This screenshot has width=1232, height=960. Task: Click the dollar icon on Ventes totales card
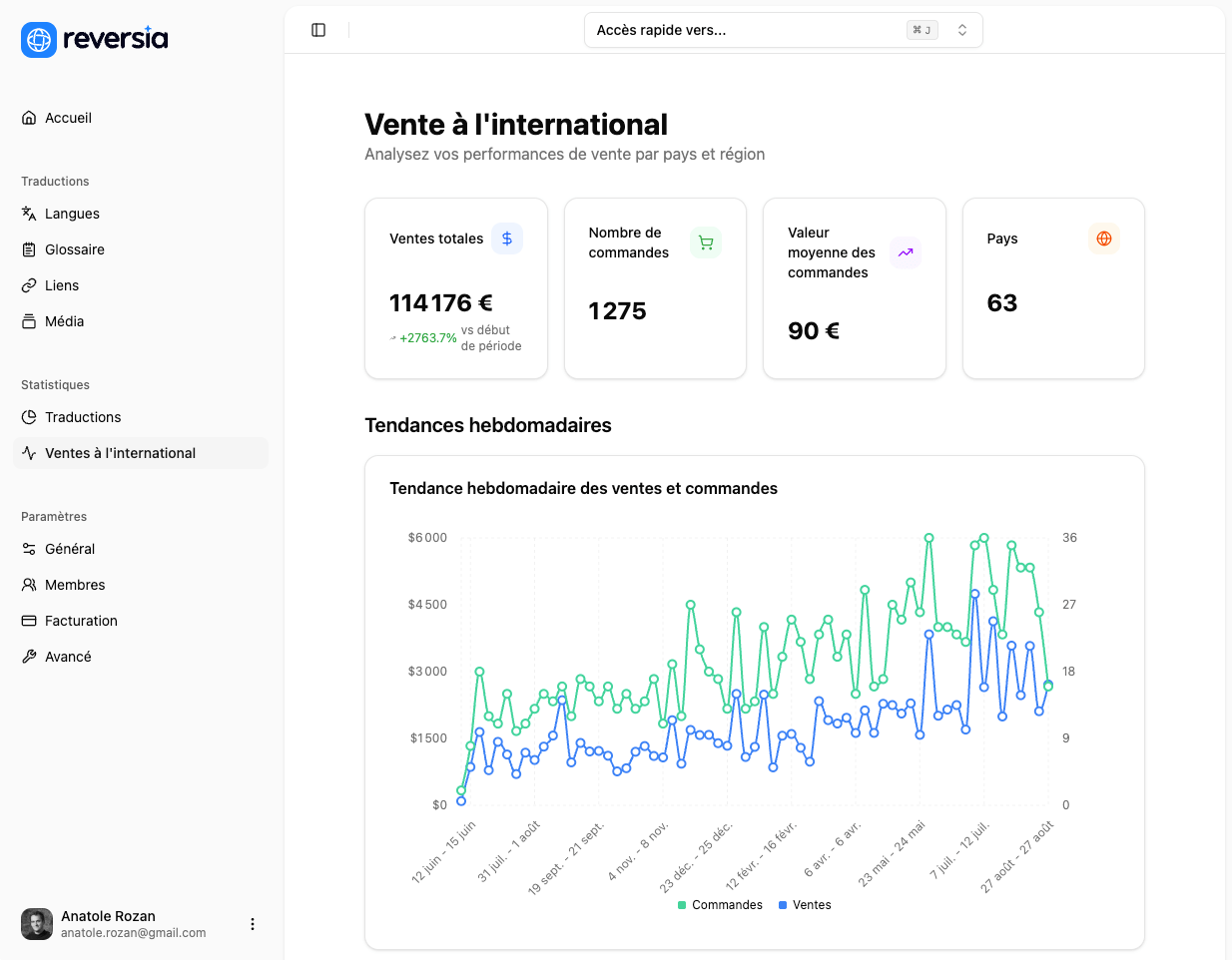point(507,239)
